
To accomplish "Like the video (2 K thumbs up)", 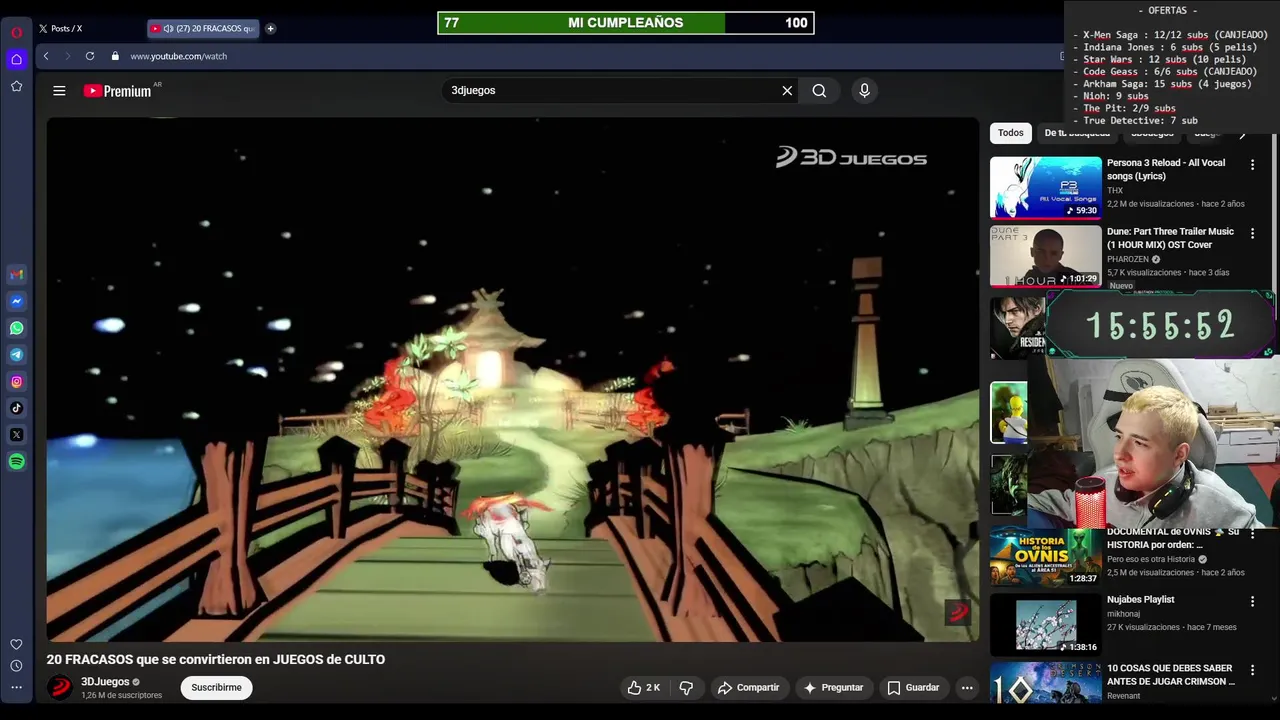I will coord(643,687).
